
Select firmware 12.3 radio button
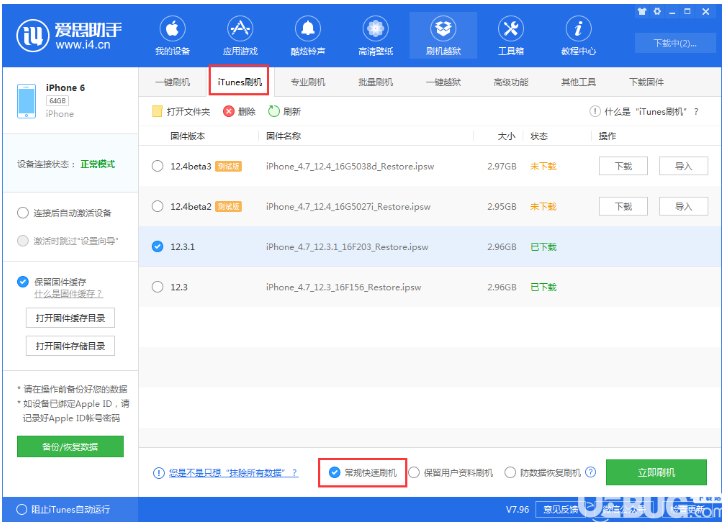(158, 287)
